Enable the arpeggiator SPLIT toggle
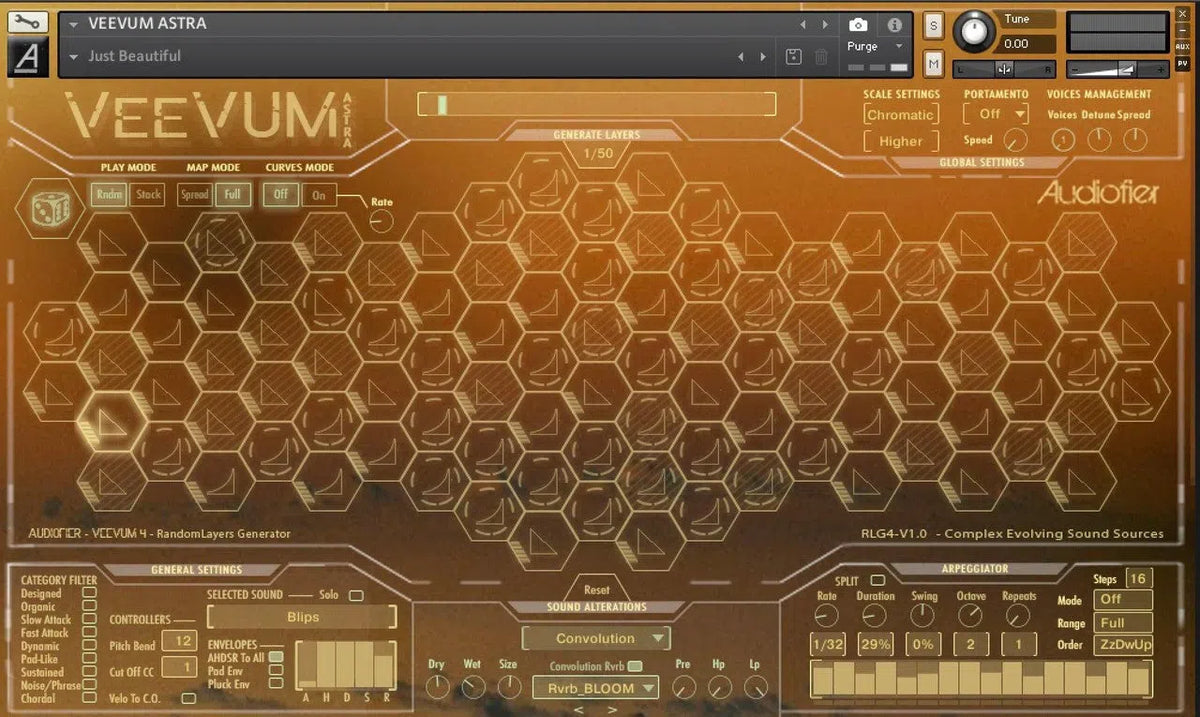This screenshot has width=1200, height=717. coord(879,579)
